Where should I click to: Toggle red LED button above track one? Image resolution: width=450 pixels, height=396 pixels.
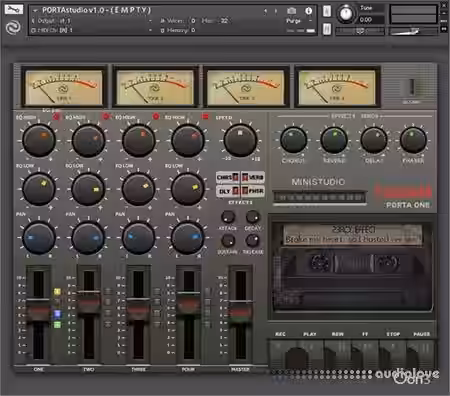click(x=56, y=117)
